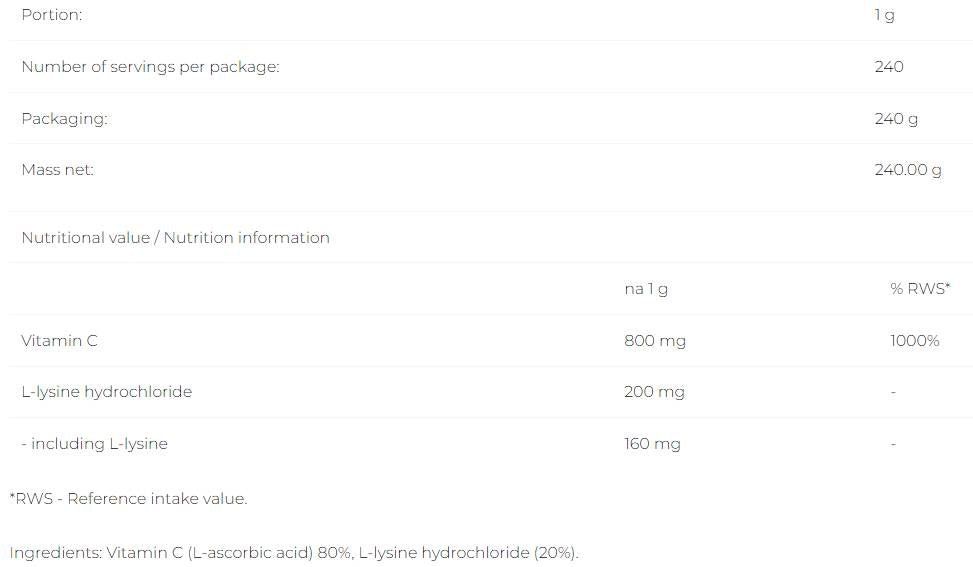
Task: Click the Nutritional value heading
Action: click(x=175, y=238)
